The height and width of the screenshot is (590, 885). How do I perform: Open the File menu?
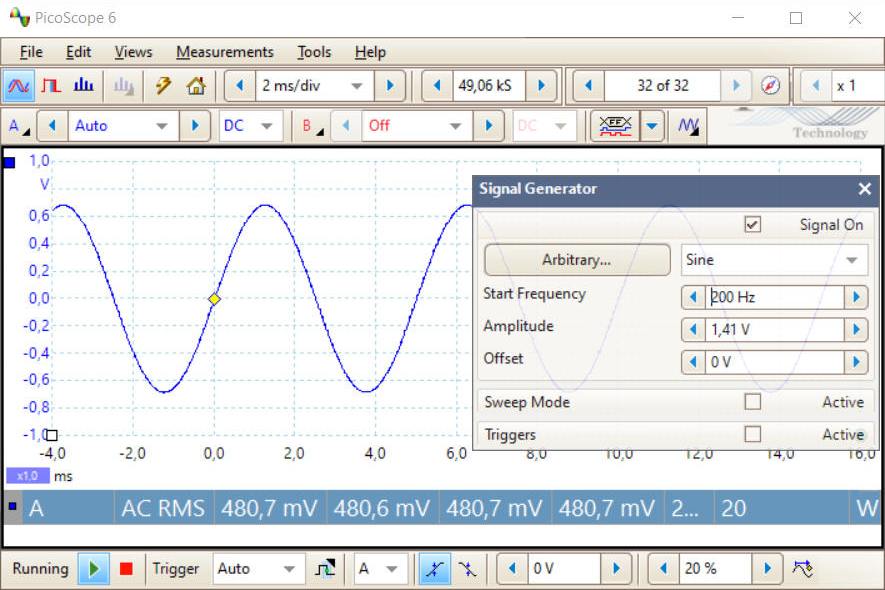click(31, 52)
